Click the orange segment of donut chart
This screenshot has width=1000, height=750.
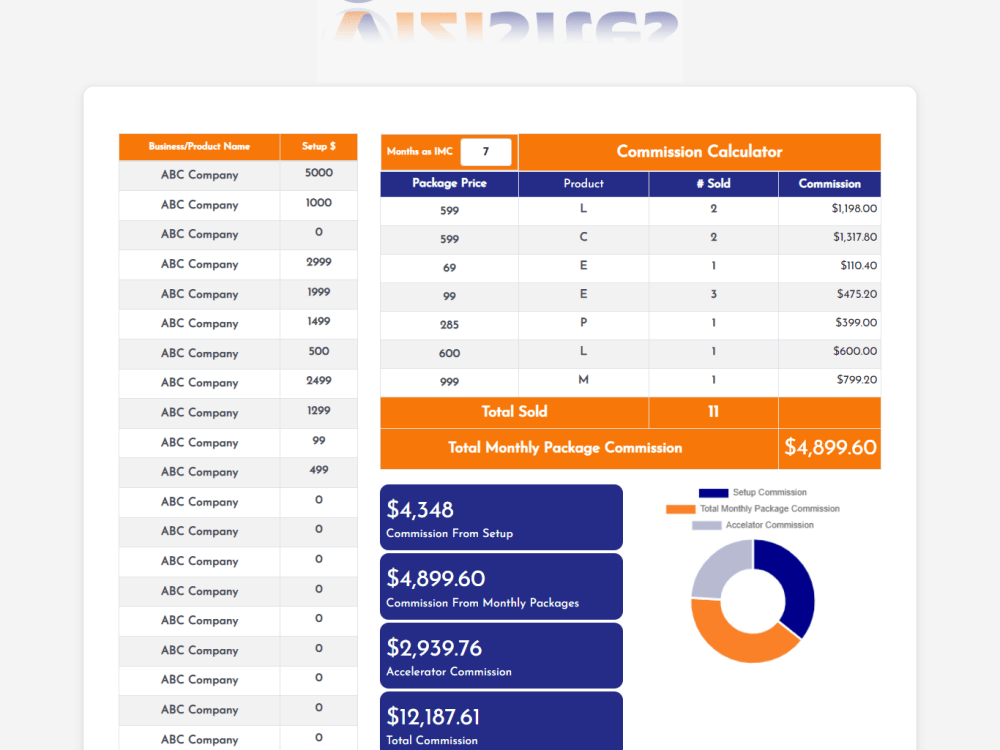tap(740, 644)
